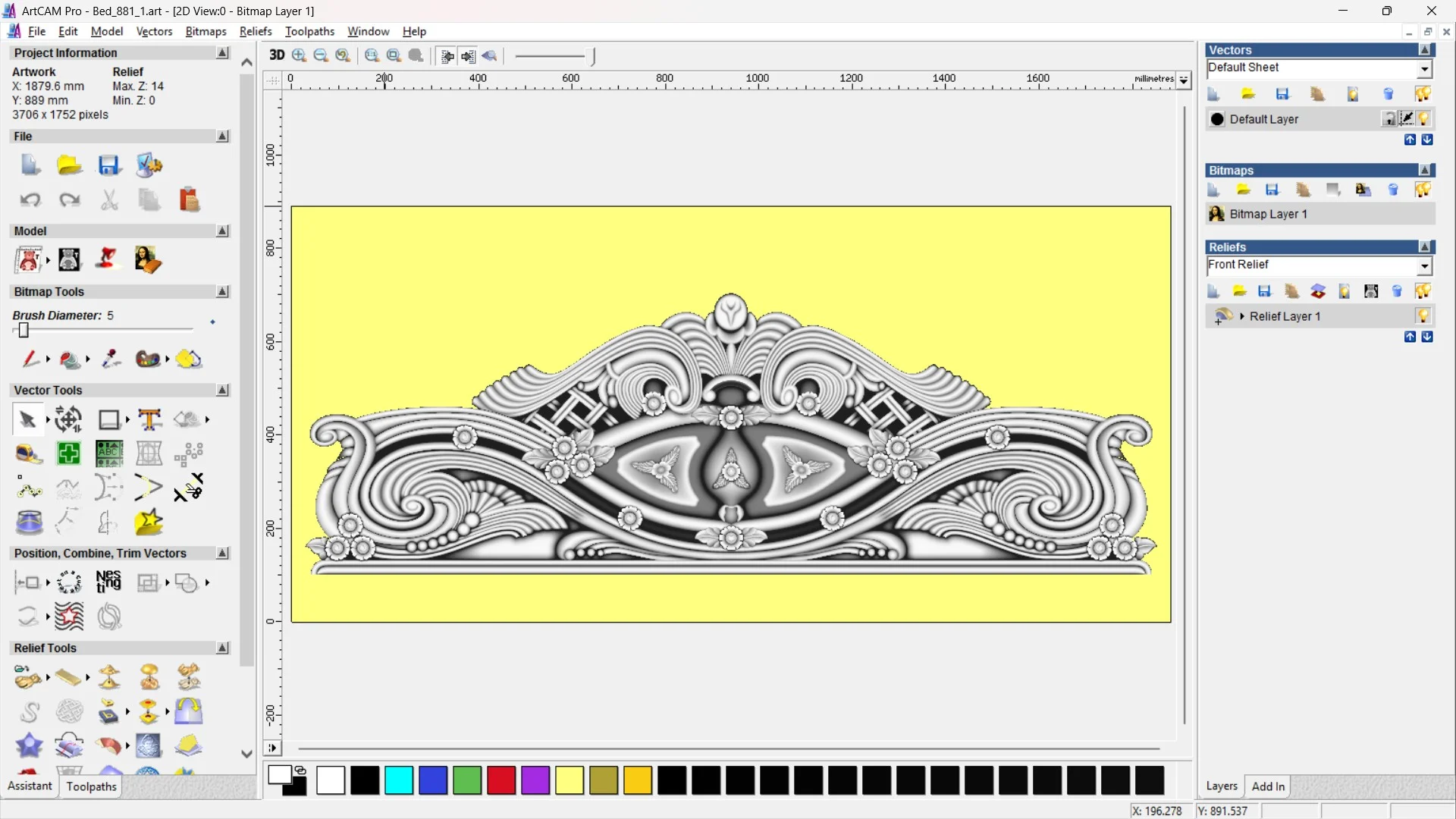
Task: Click the Zoom In magnifier icon
Action: pyautogui.click(x=300, y=55)
